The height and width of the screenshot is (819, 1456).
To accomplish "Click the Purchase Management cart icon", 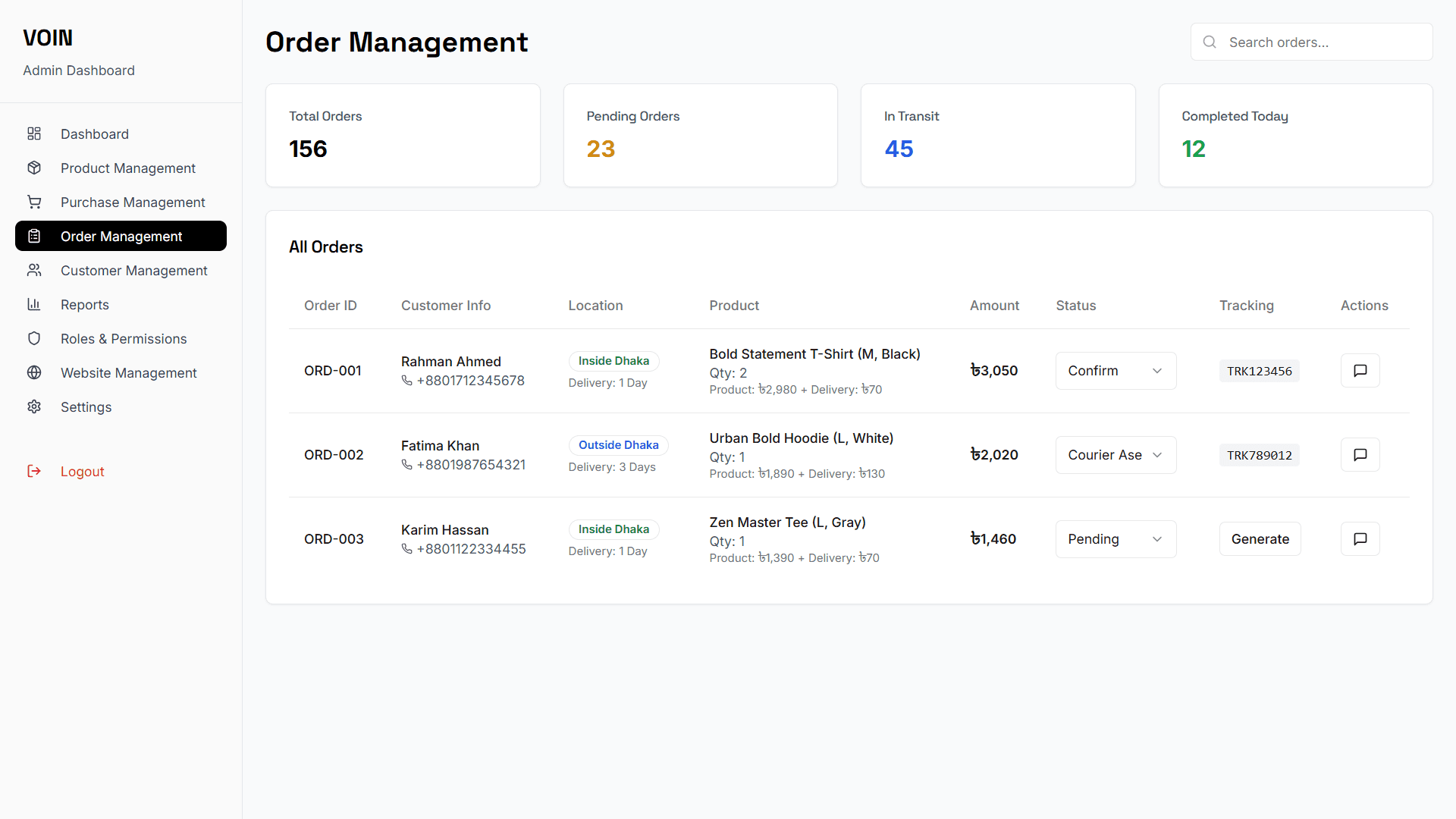I will pos(34,202).
